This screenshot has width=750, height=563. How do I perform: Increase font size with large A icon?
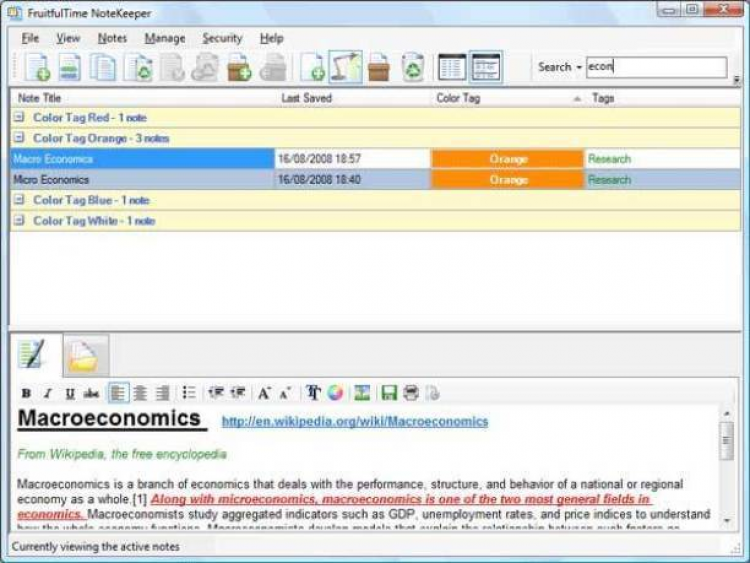pyautogui.click(x=264, y=393)
